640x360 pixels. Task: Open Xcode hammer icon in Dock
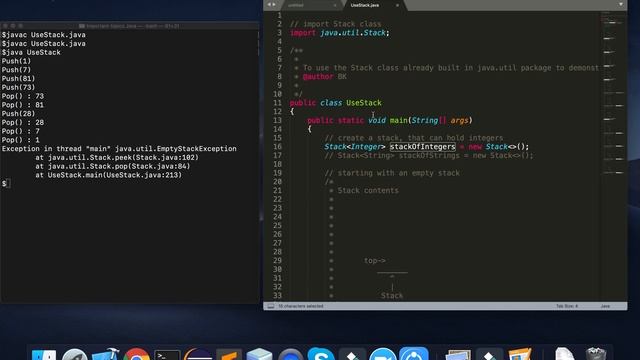tap(105, 354)
